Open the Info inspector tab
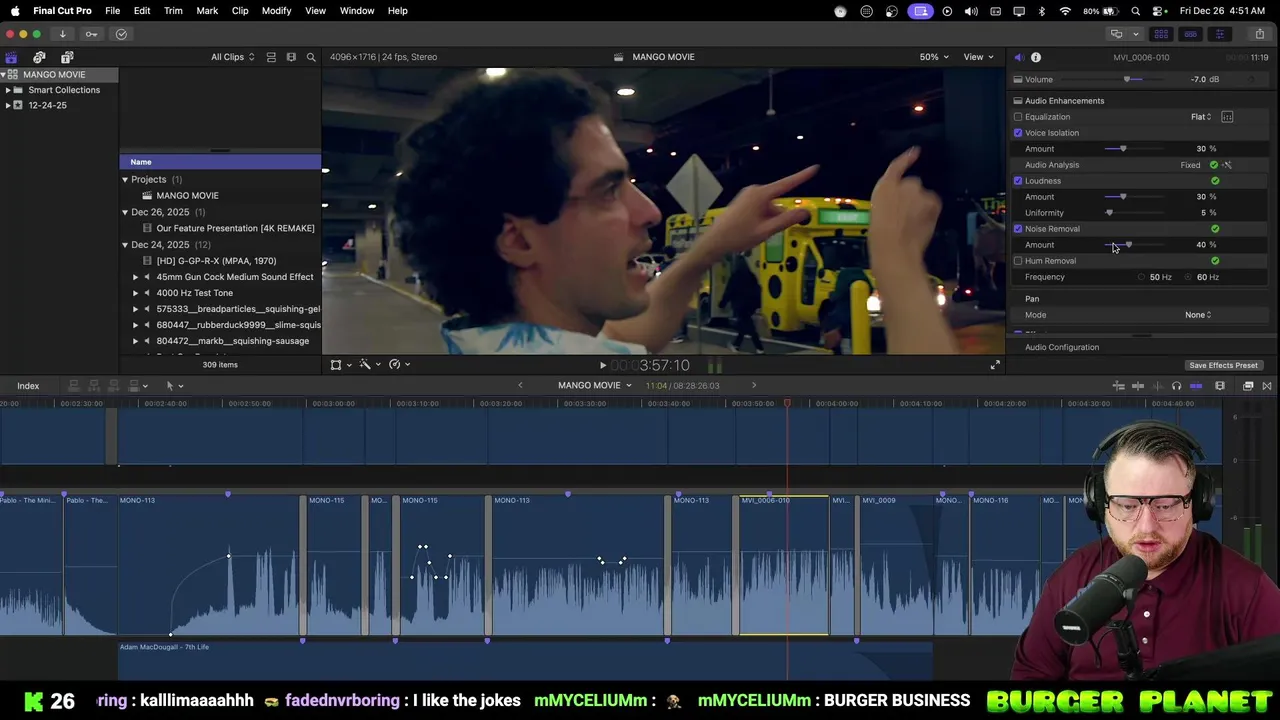Screen dimensions: 1280x720 [1036, 57]
